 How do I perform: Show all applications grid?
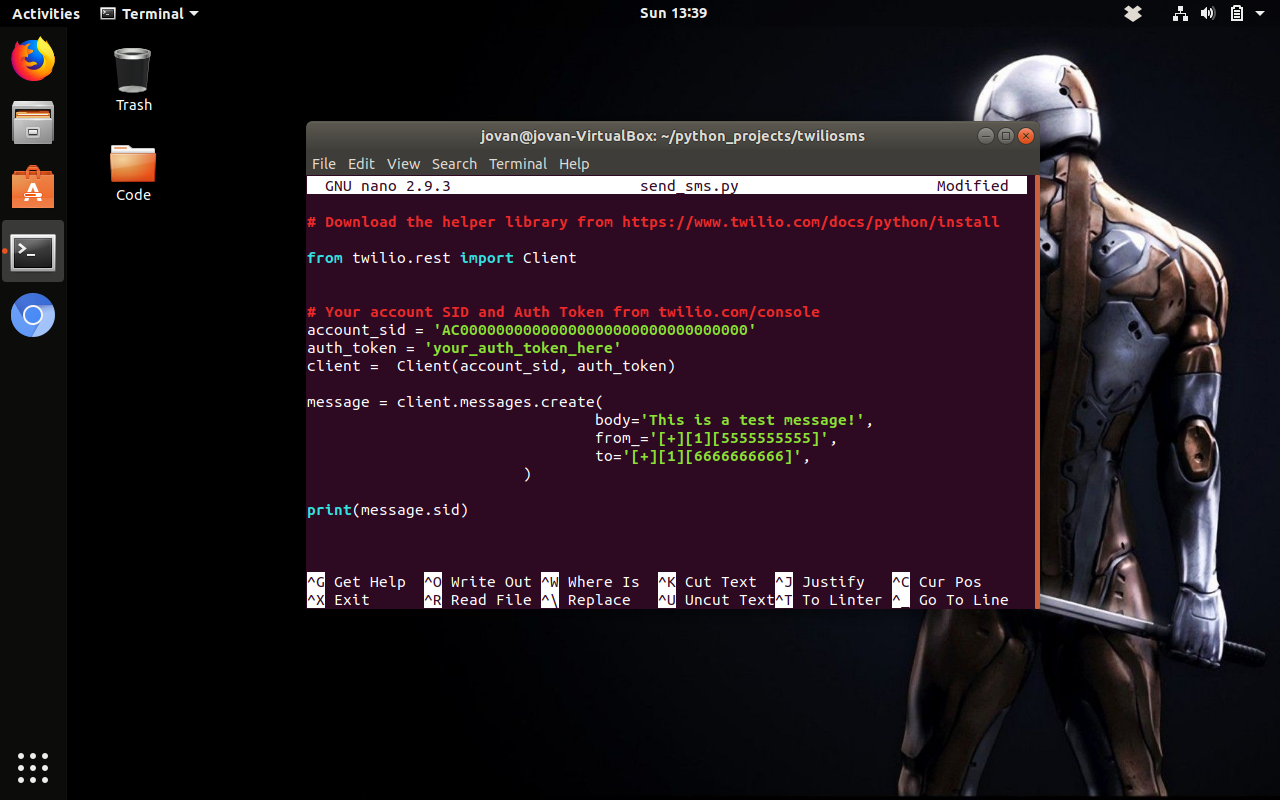click(x=33, y=767)
